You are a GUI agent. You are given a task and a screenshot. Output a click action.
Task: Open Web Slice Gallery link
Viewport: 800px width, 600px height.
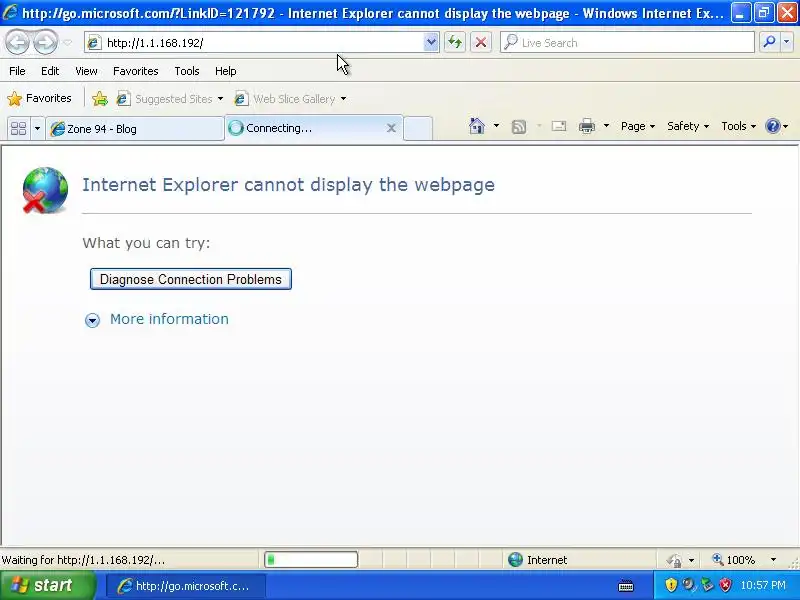click(x=290, y=98)
